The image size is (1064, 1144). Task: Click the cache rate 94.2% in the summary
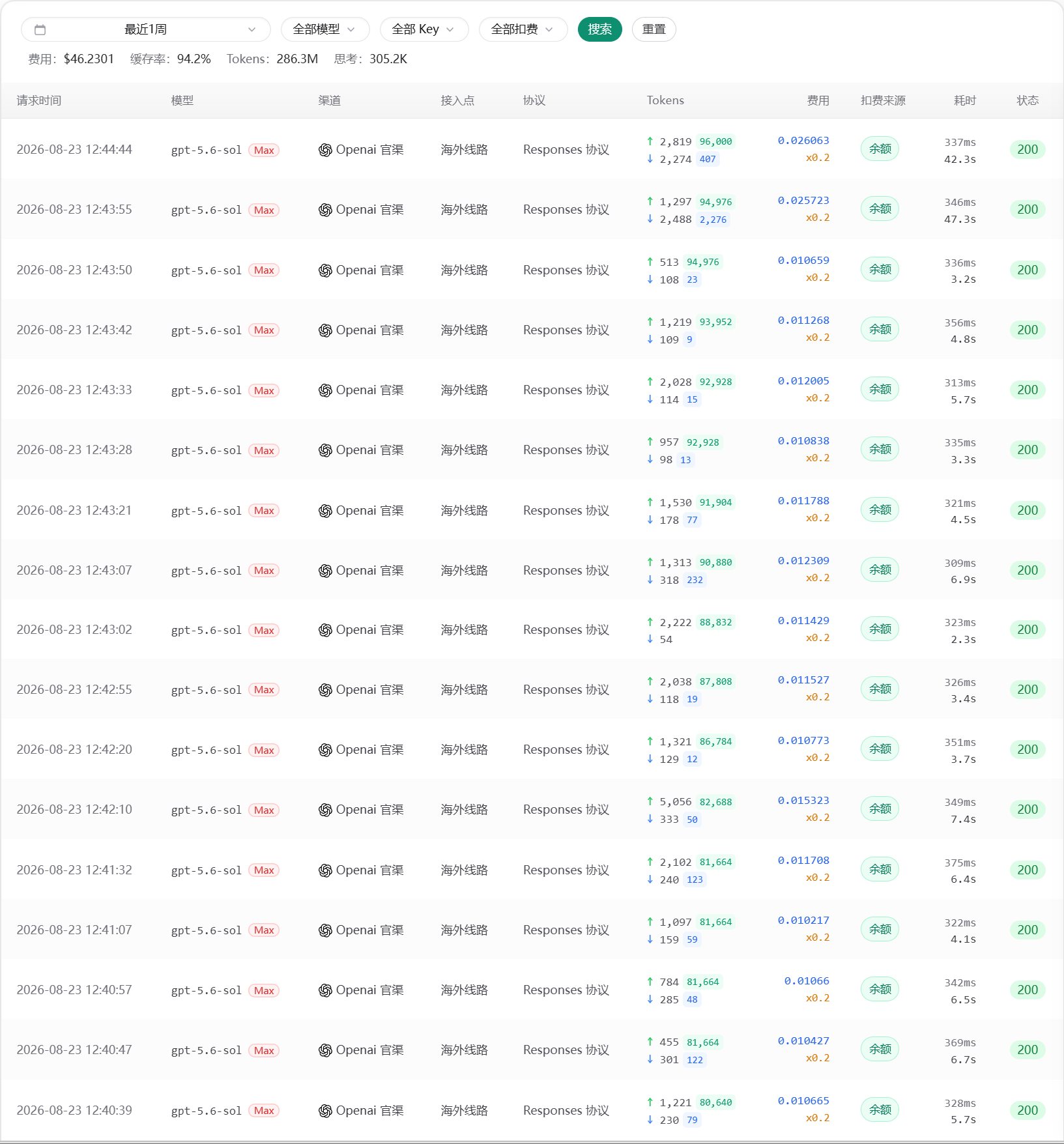click(194, 59)
